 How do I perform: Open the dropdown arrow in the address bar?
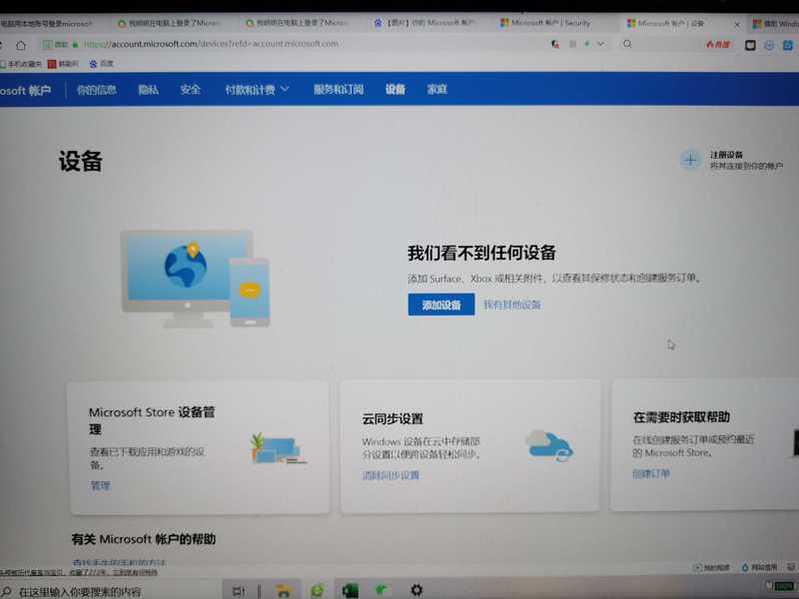pyautogui.click(x=601, y=44)
